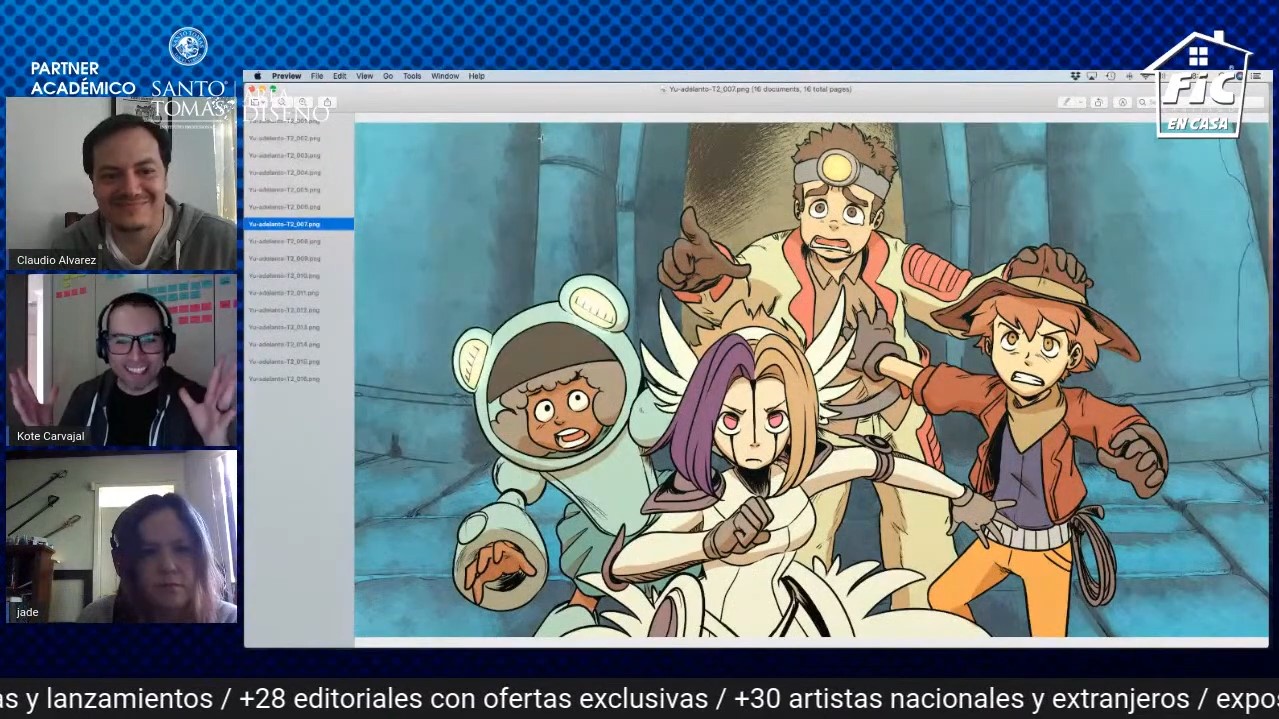Screen dimensions: 1279x719
Task: Open the Window menu
Action: tap(445, 76)
